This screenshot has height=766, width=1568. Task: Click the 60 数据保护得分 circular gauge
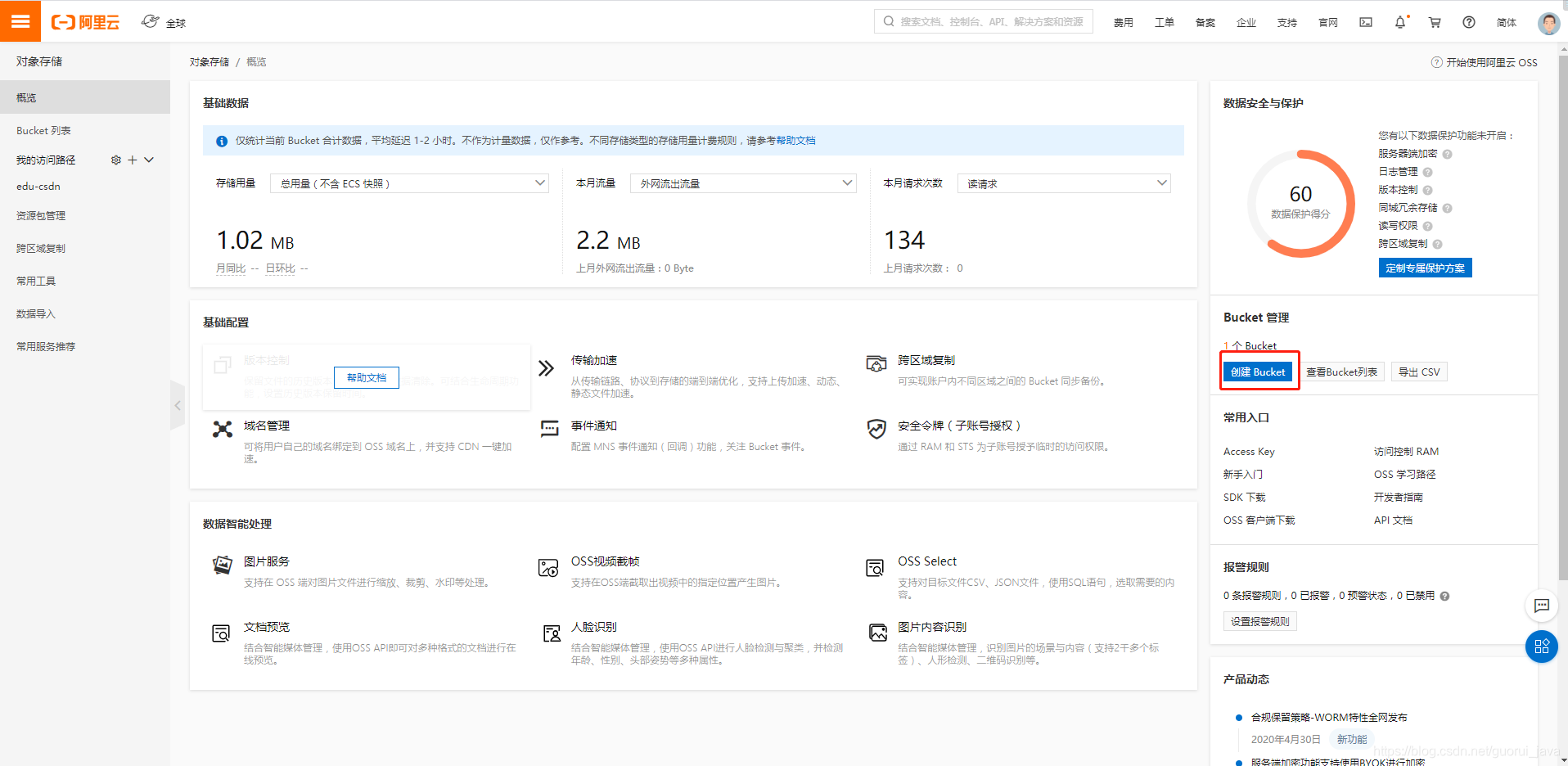pos(1300,204)
